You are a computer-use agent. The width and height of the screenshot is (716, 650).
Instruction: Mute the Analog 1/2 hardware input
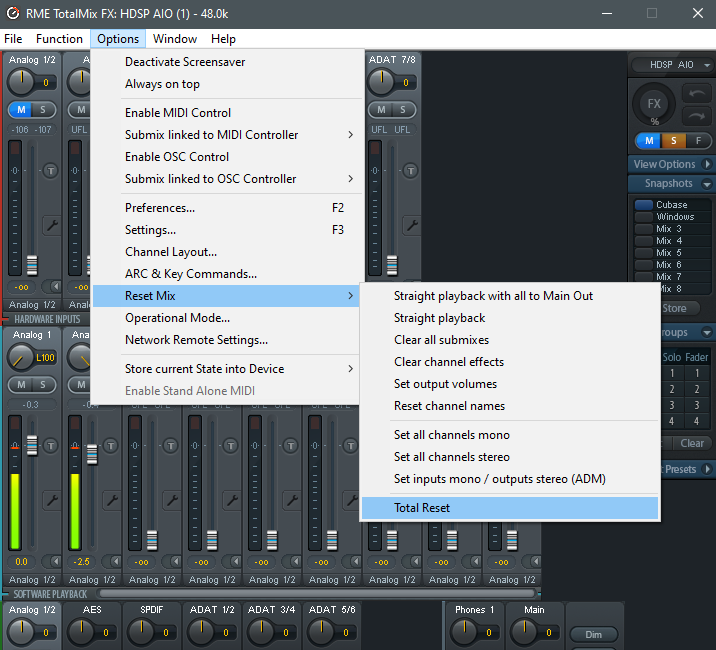[x=21, y=110]
